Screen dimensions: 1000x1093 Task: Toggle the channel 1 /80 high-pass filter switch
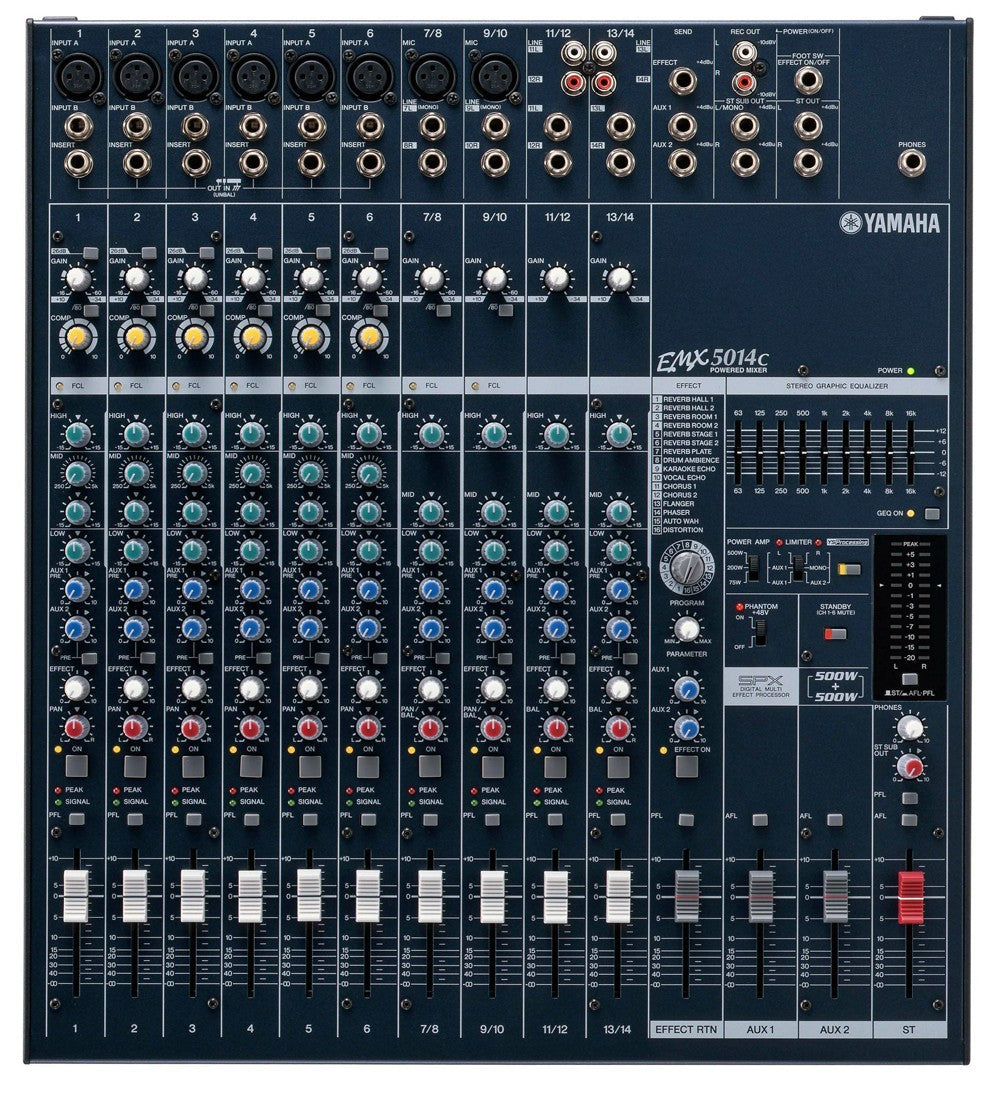(x=91, y=310)
